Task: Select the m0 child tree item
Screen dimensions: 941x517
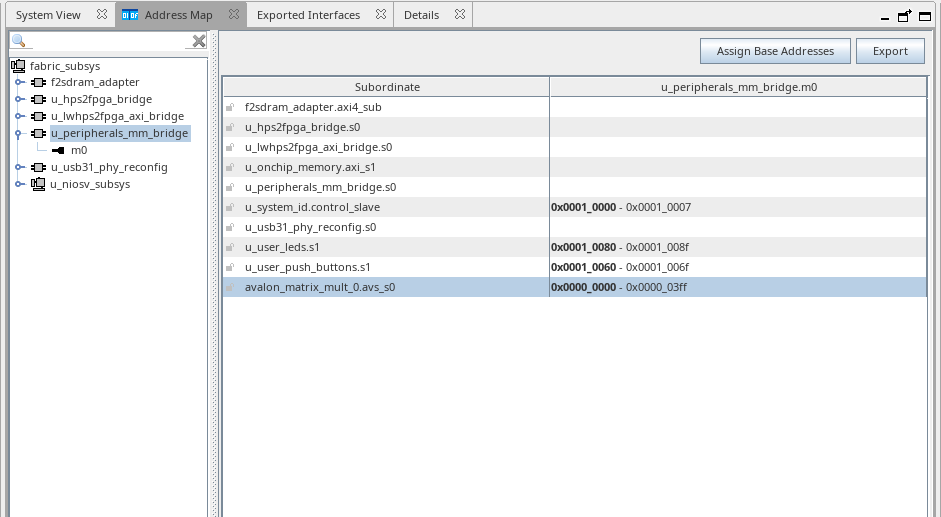Action: click(79, 150)
